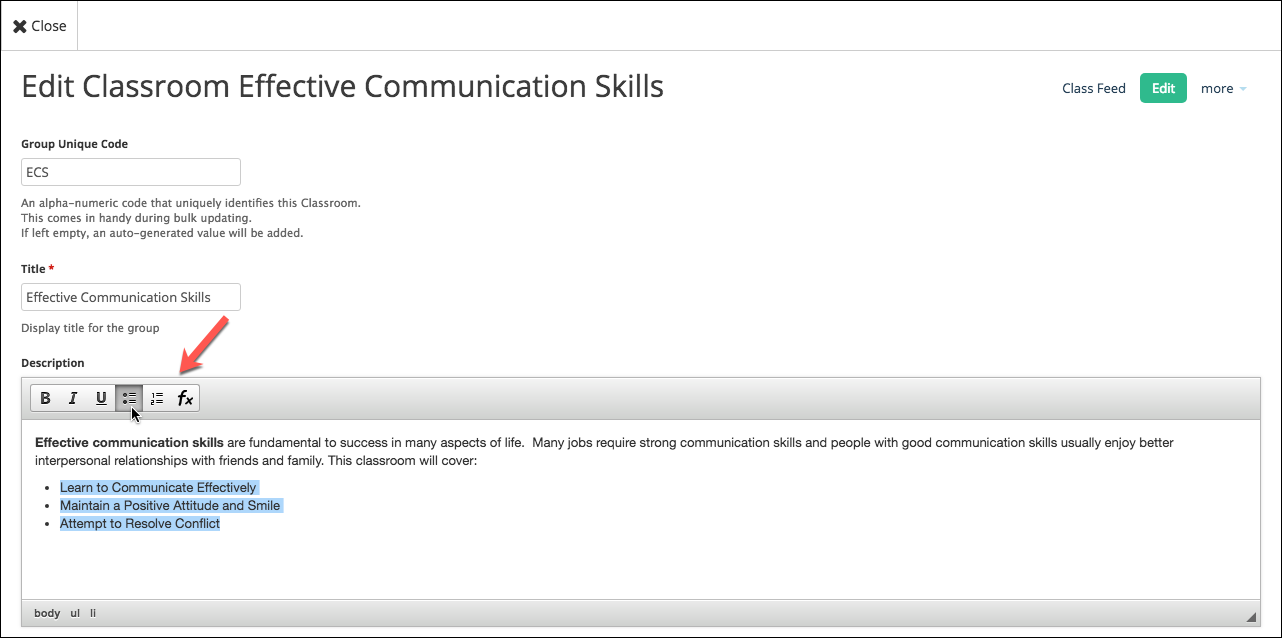Click the 'Attempt to Resolve Conflict' bullet
The height and width of the screenshot is (638, 1282).
click(140, 523)
